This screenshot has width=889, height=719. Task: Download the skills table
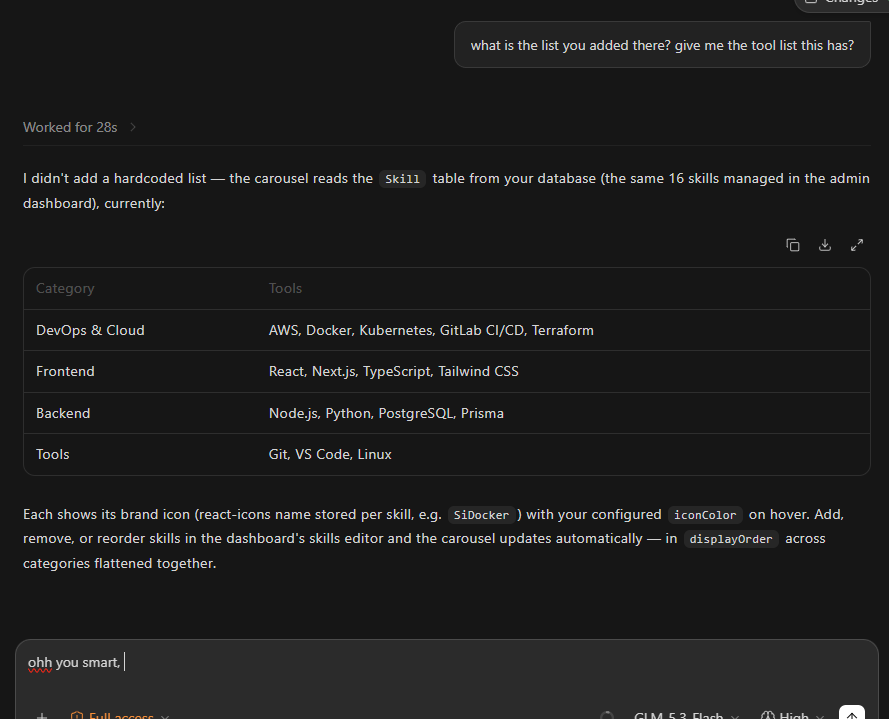(x=825, y=245)
